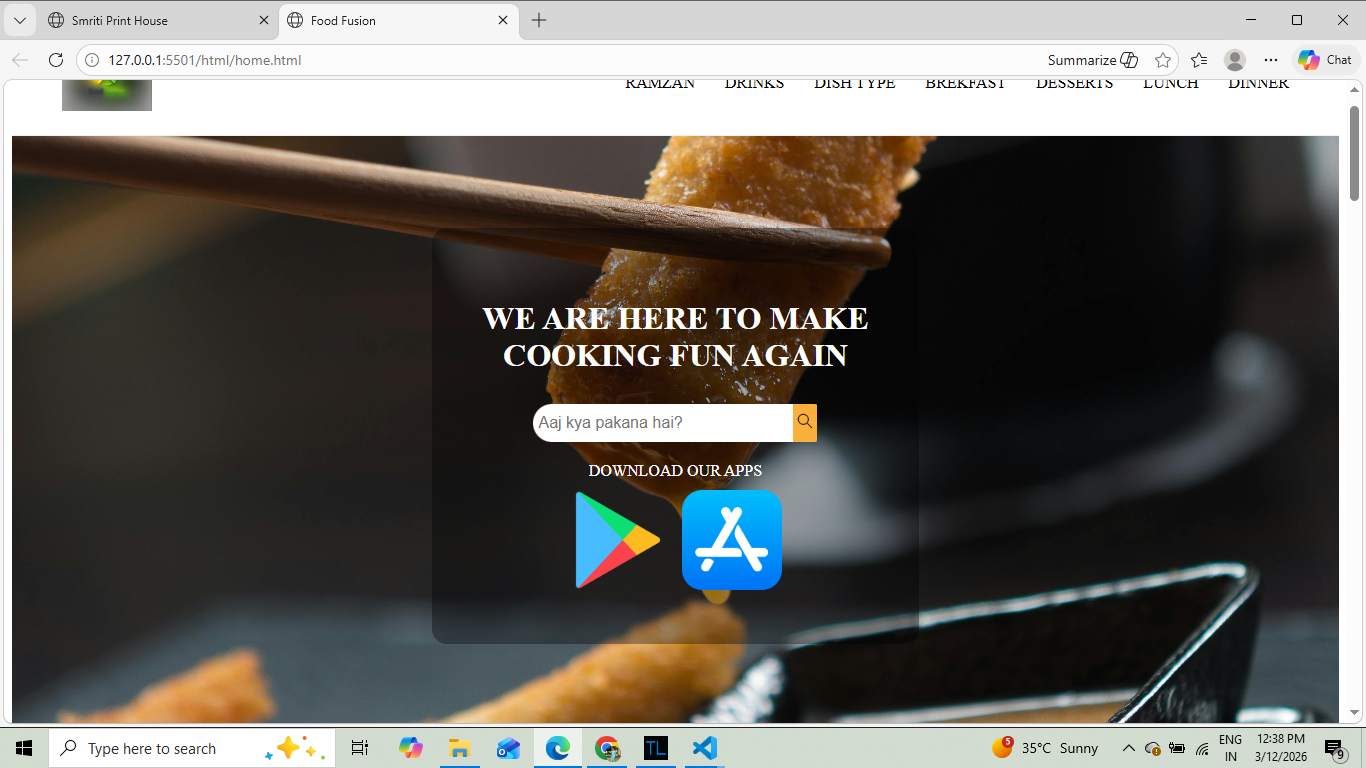Open the Apple App Store icon
This screenshot has width=1366, height=768.
(x=731, y=540)
